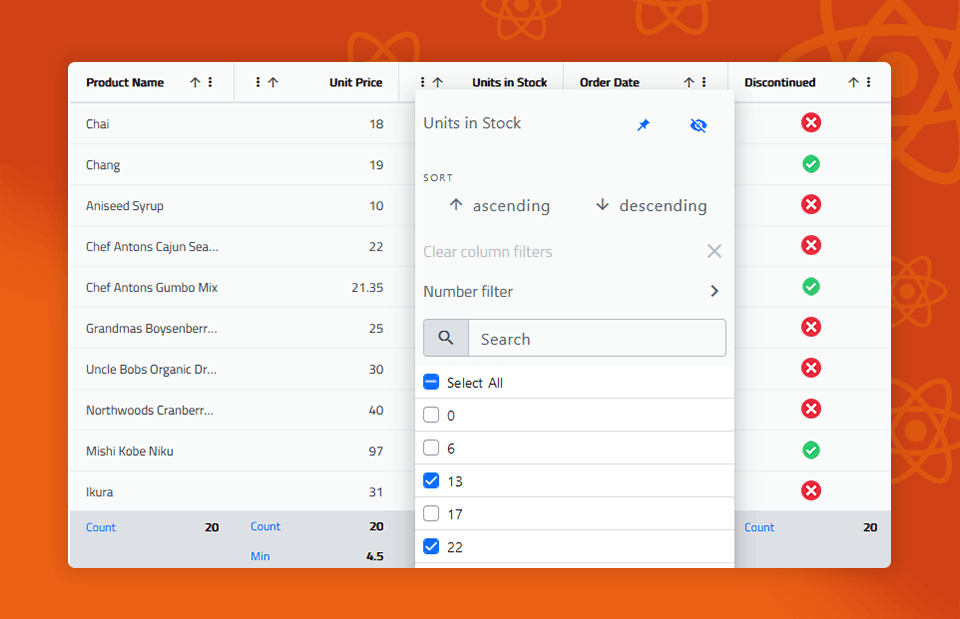The width and height of the screenshot is (960, 619).
Task: Open Product Name column options menu
Action: pyautogui.click(x=210, y=83)
